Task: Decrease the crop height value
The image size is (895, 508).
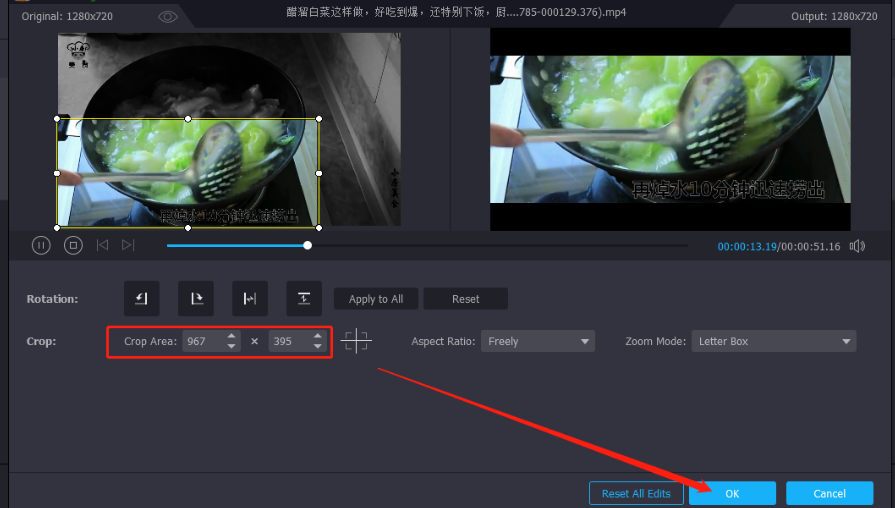Action: point(318,347)
